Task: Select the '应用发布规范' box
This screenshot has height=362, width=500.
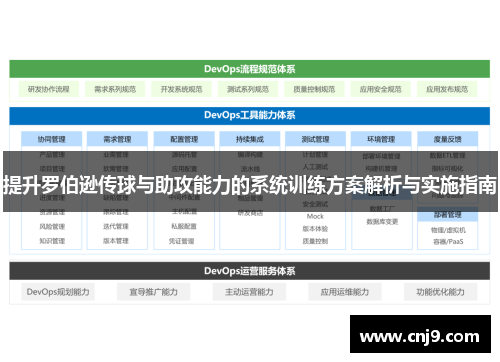Action: click(x=447, y=89)
